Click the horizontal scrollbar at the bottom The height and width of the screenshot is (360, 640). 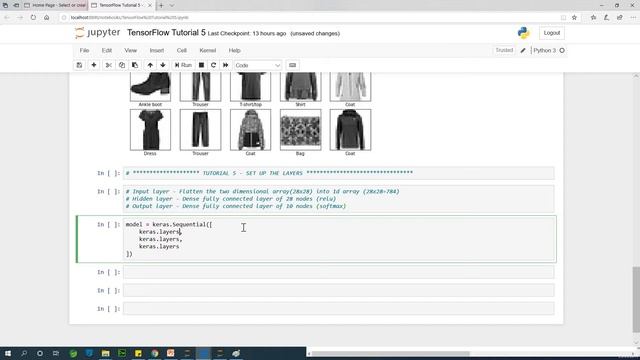(391, 353)
